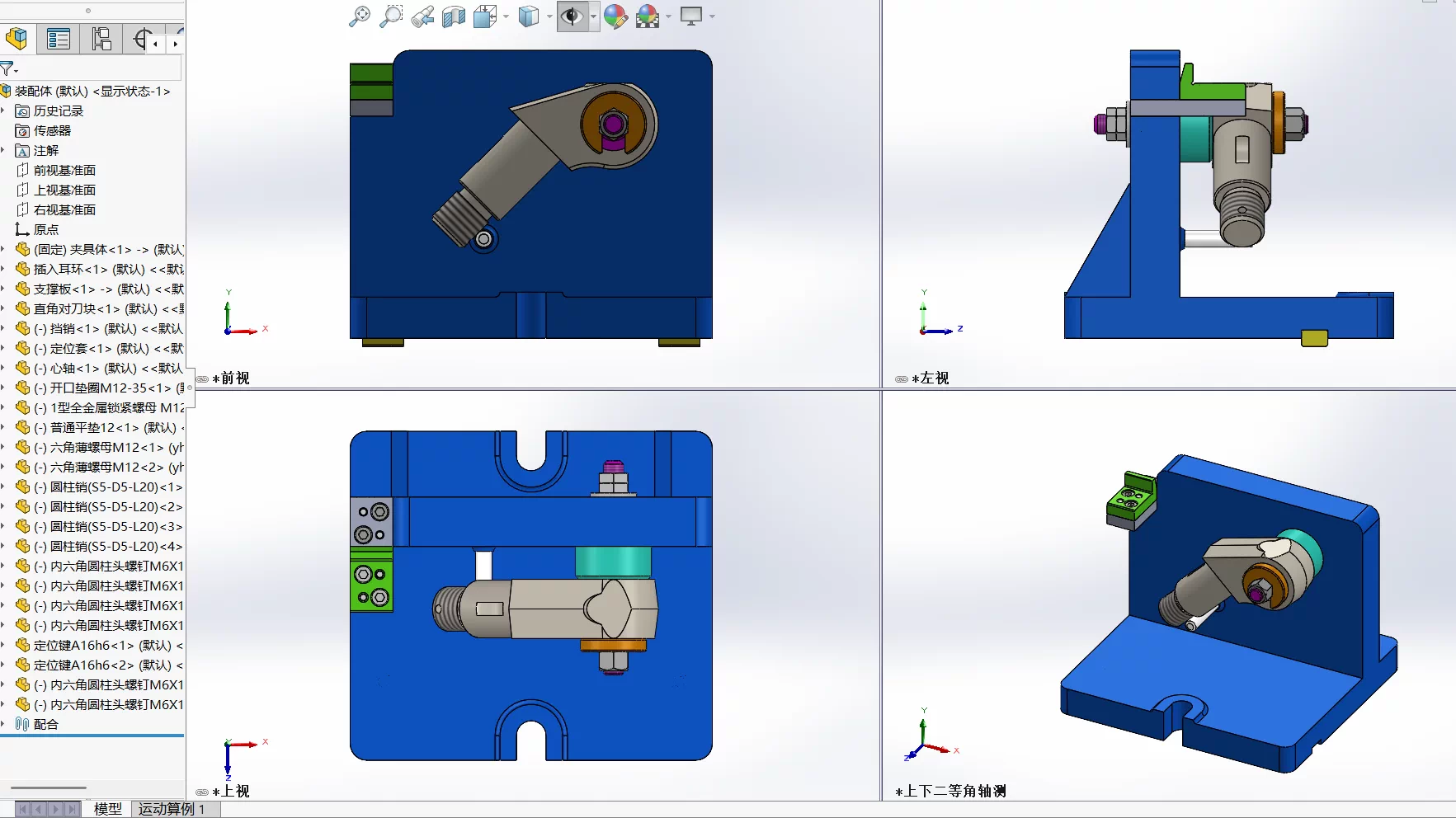Open the Display Style dropdown arrow
This screenshot has height=818, width=1456.
pos(549,16)
